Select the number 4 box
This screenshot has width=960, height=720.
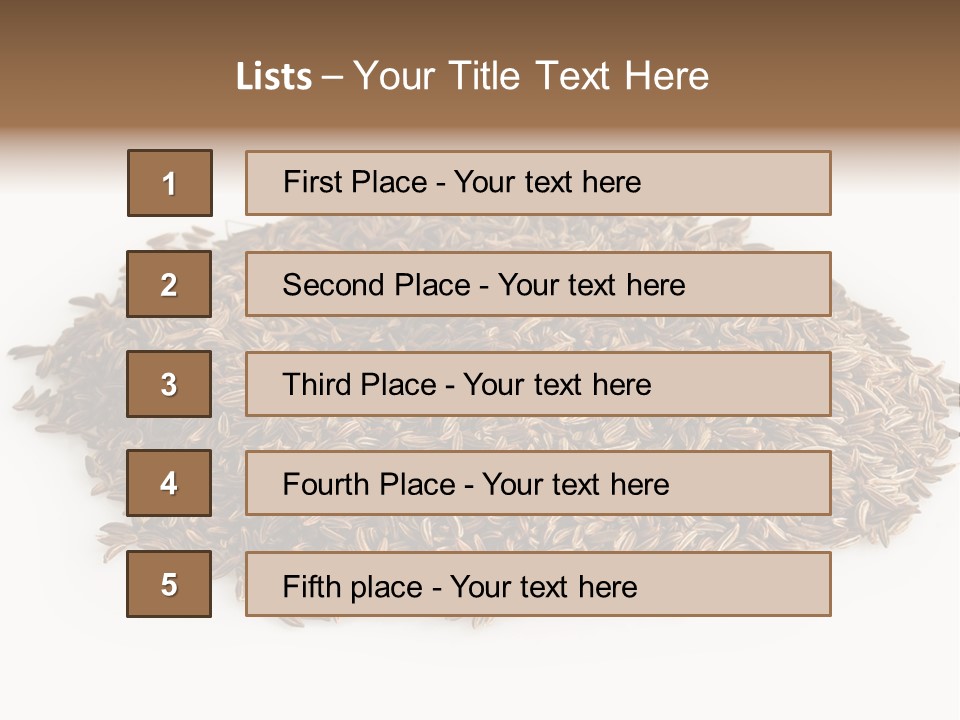point(169,484)
